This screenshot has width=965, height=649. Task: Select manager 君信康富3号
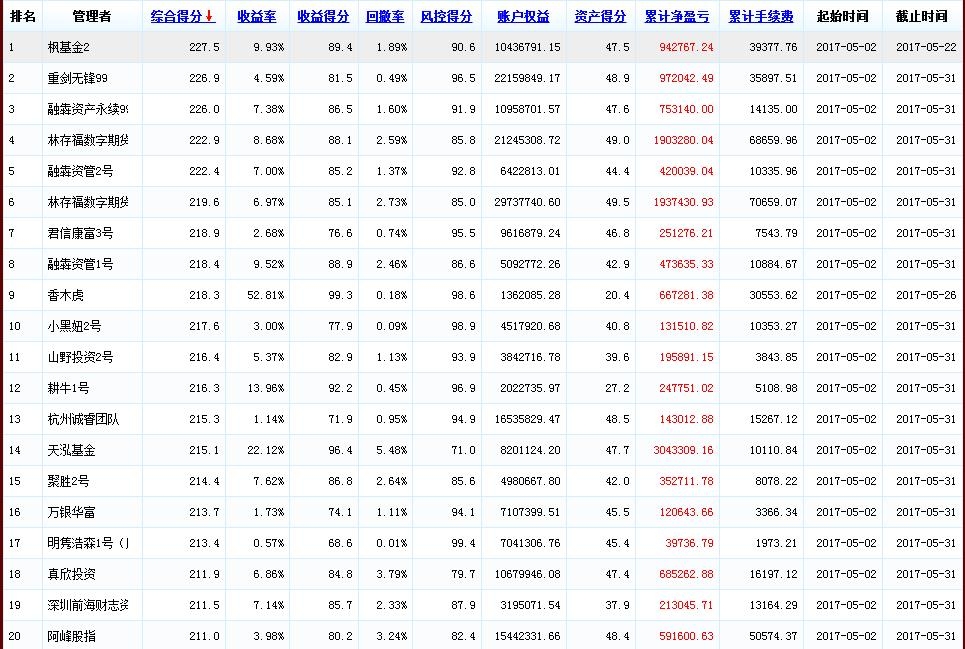(x=80, y=233)
